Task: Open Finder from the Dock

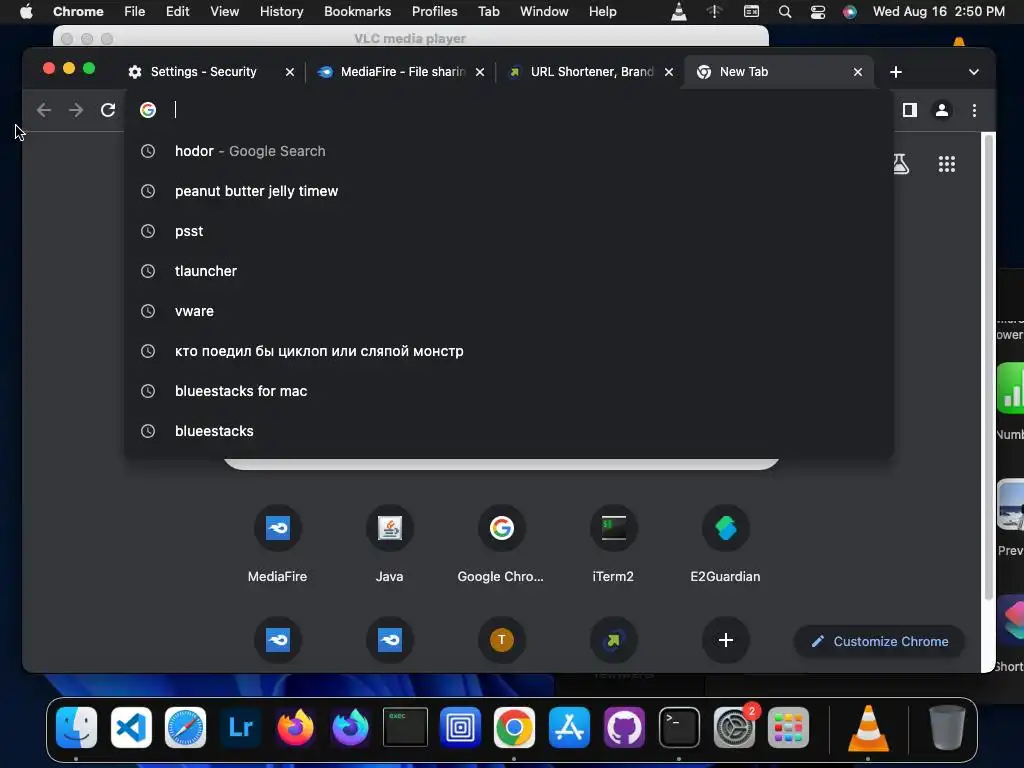Action: tap(76, 727)
